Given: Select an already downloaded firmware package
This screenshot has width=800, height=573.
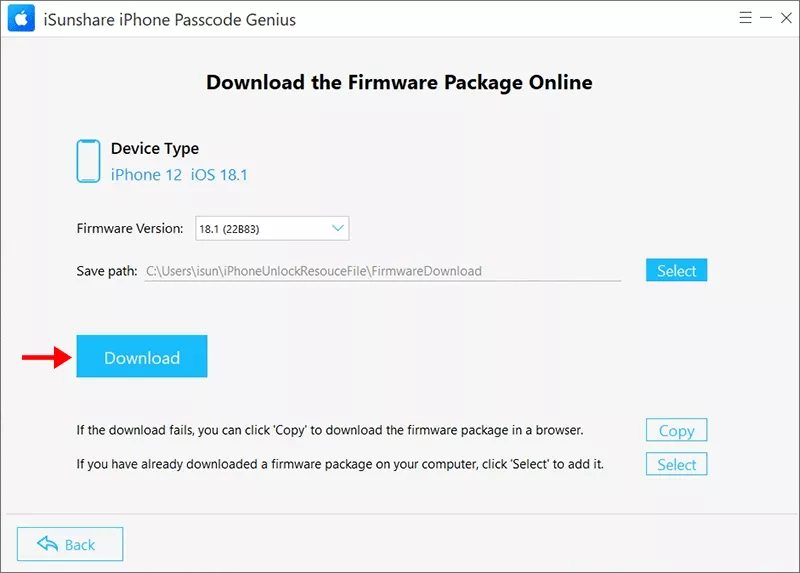Looking at the screenshot, I should point(676,464).
